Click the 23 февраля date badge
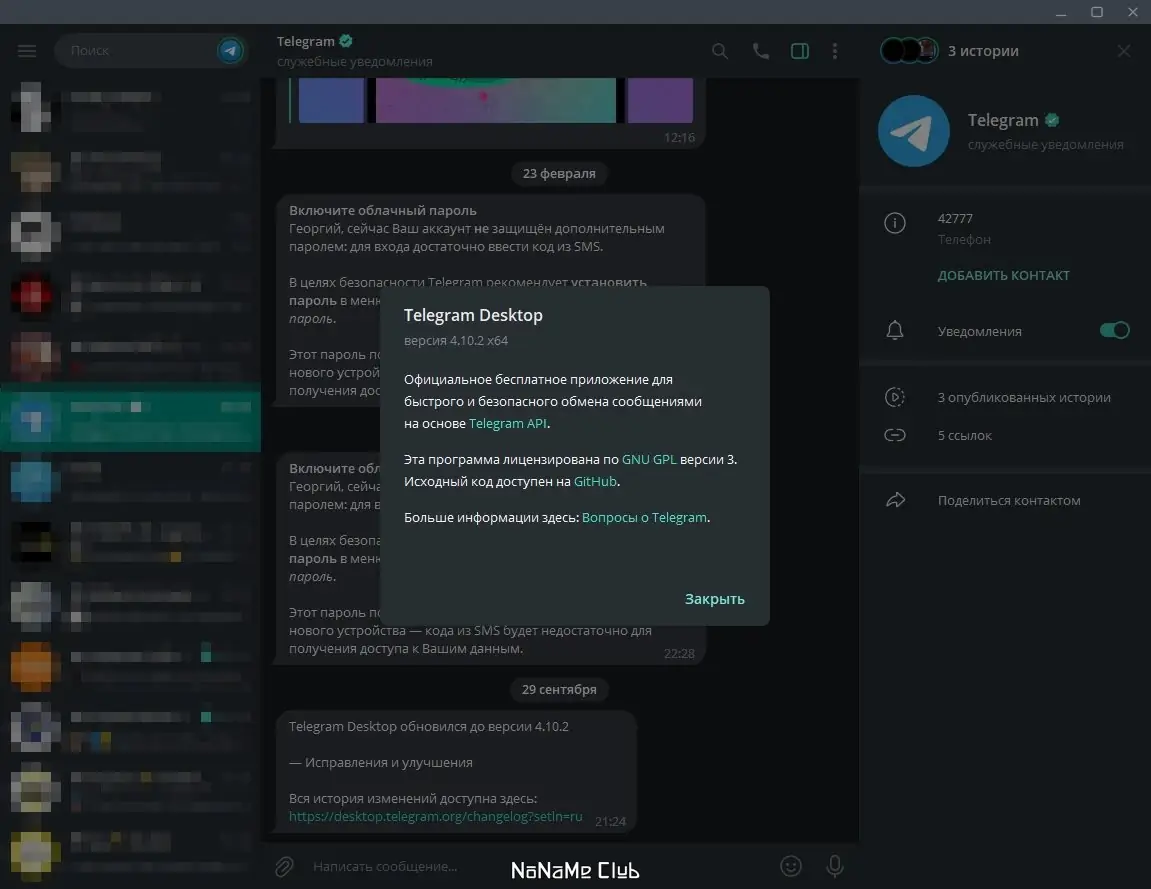Screen dimensions: 1151x889 [x=559, y=174]
